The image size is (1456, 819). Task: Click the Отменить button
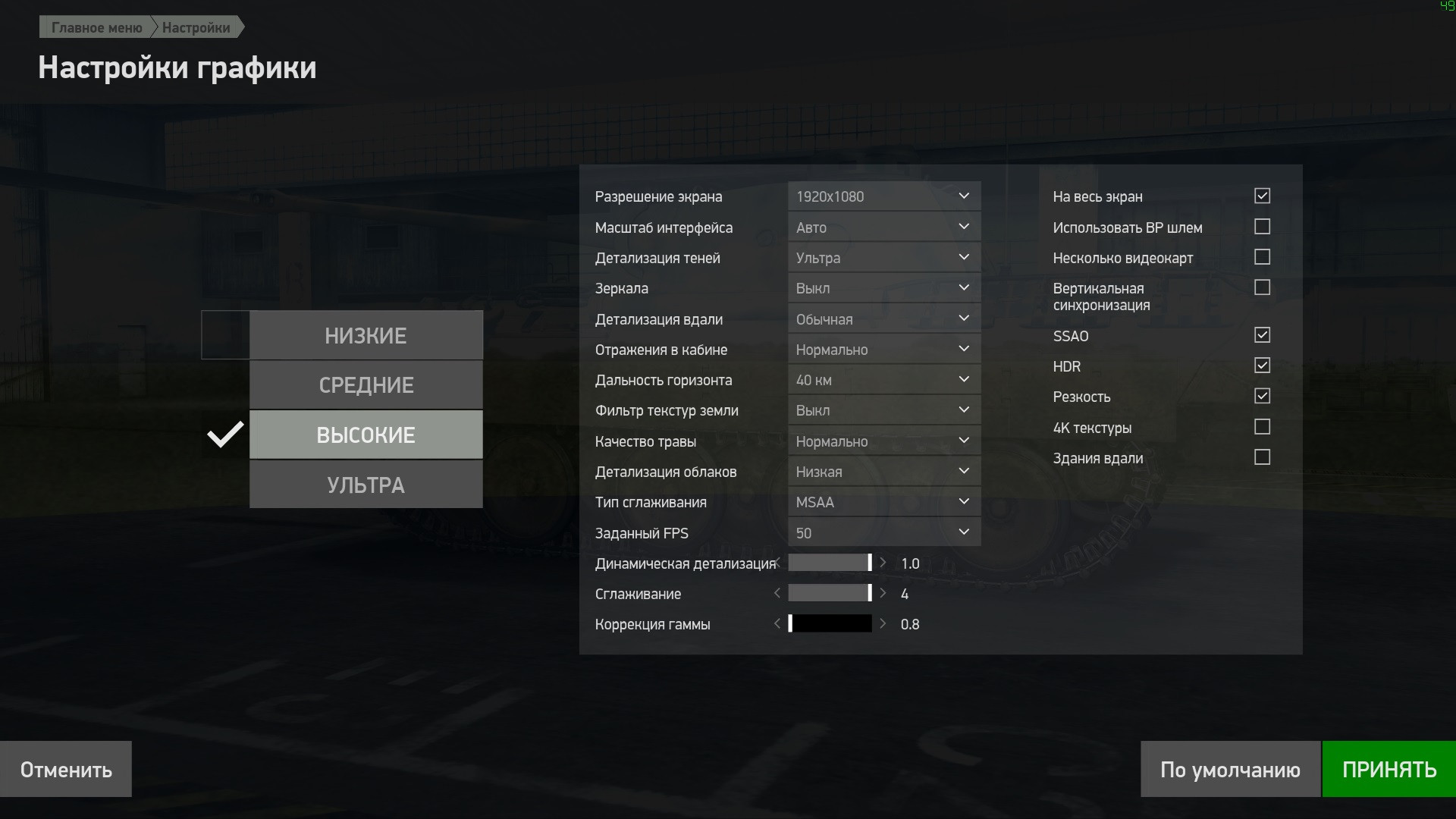(66, 769)
